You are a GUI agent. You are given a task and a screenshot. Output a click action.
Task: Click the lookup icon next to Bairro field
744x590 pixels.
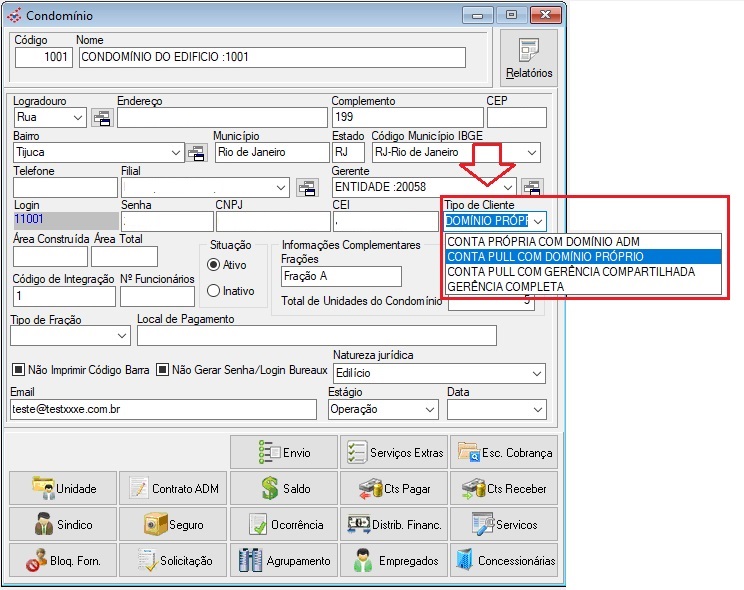[196, 153]
